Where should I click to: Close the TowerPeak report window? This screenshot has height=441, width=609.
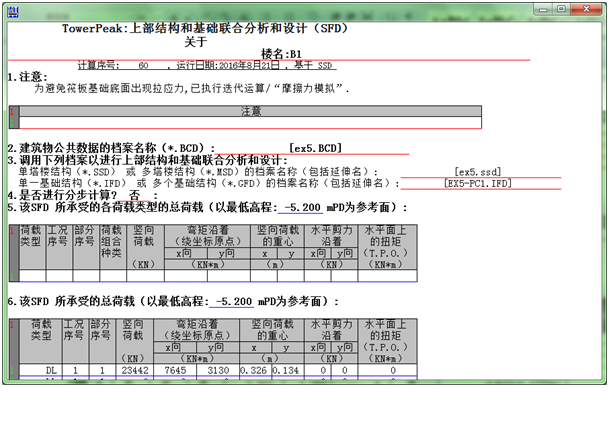pos(586,9)
